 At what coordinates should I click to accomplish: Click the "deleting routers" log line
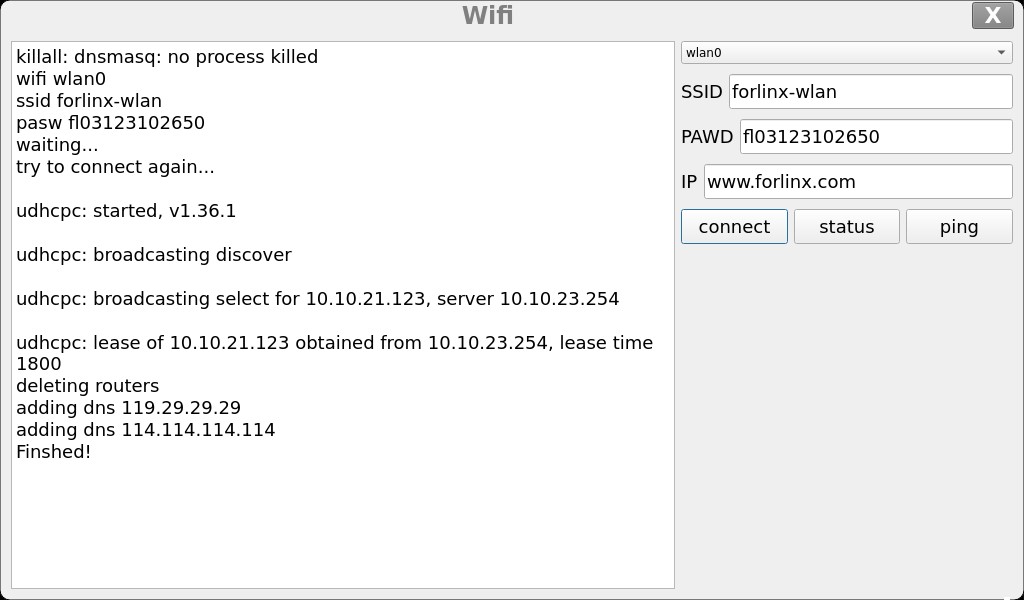(x=87, y=386)
